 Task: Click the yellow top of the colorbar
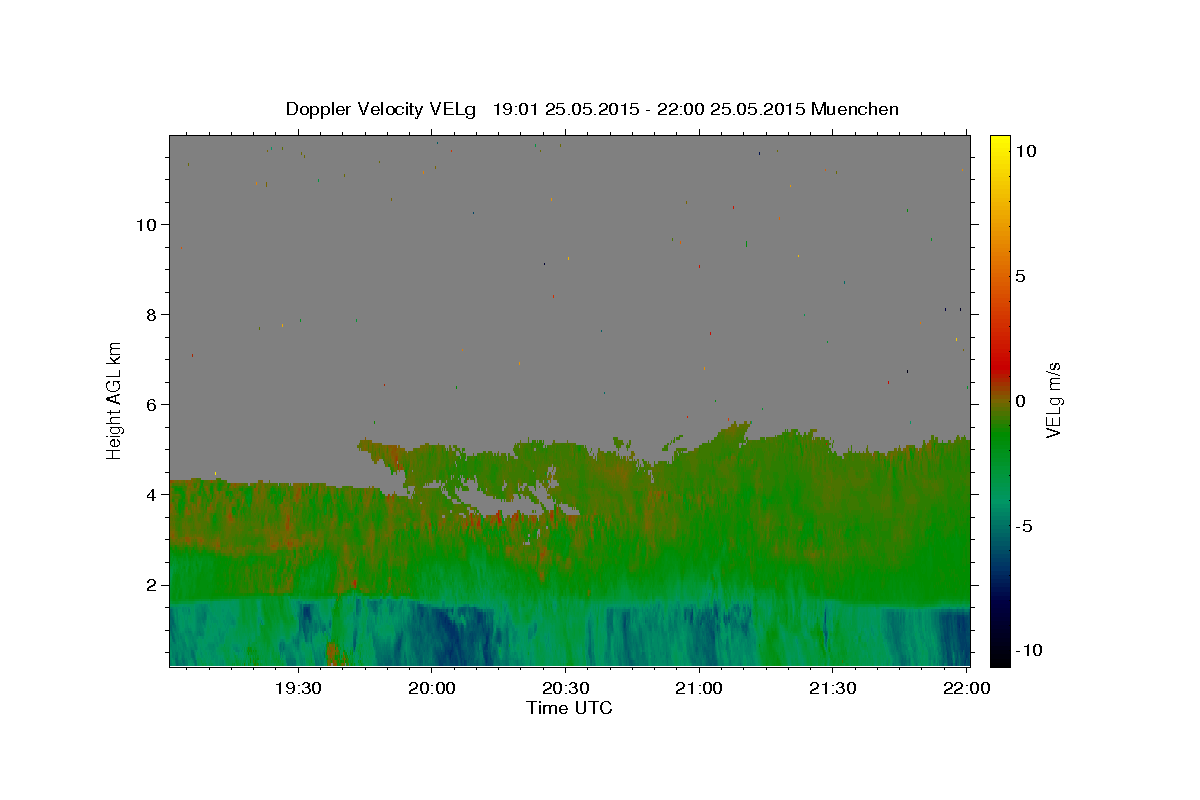pos(1000,145)
